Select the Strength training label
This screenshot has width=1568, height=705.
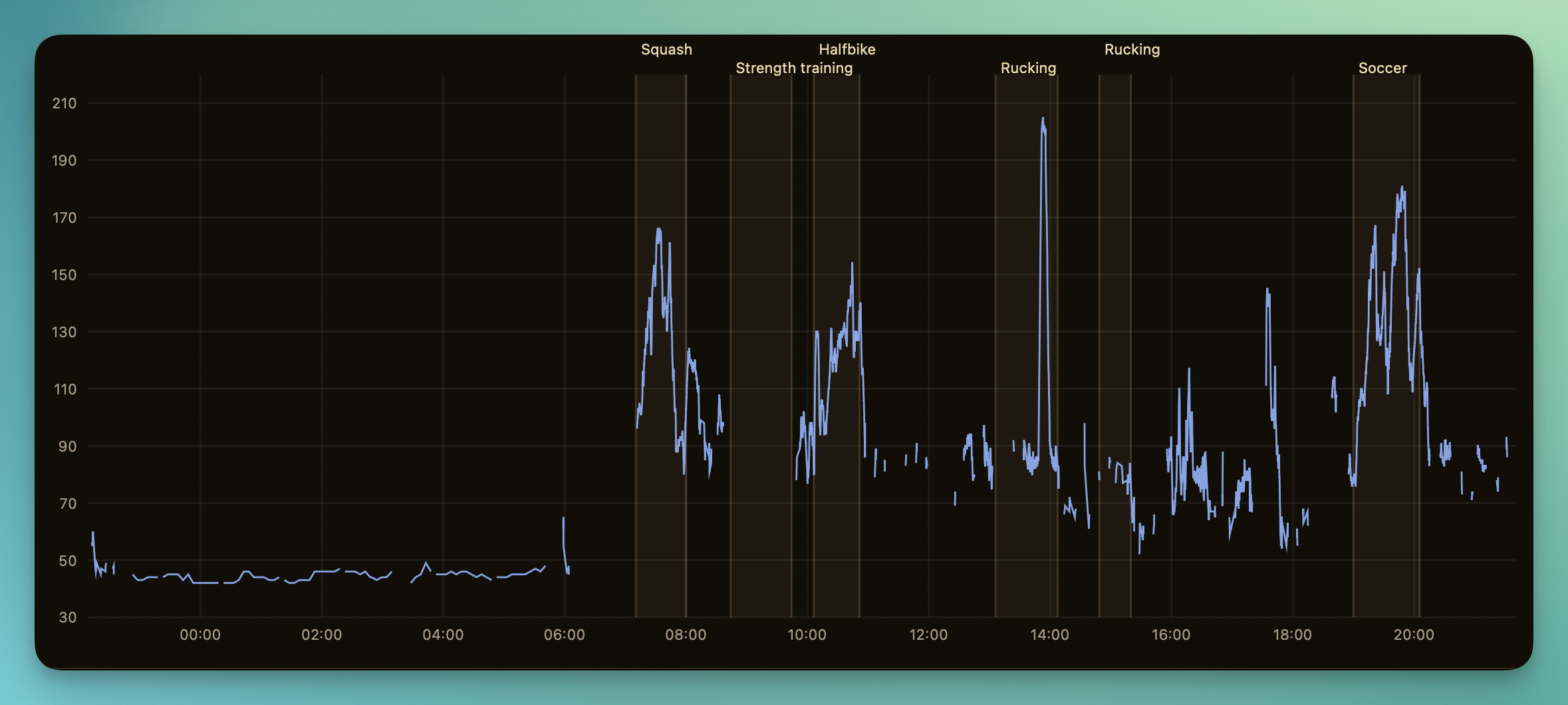[794, 68]
